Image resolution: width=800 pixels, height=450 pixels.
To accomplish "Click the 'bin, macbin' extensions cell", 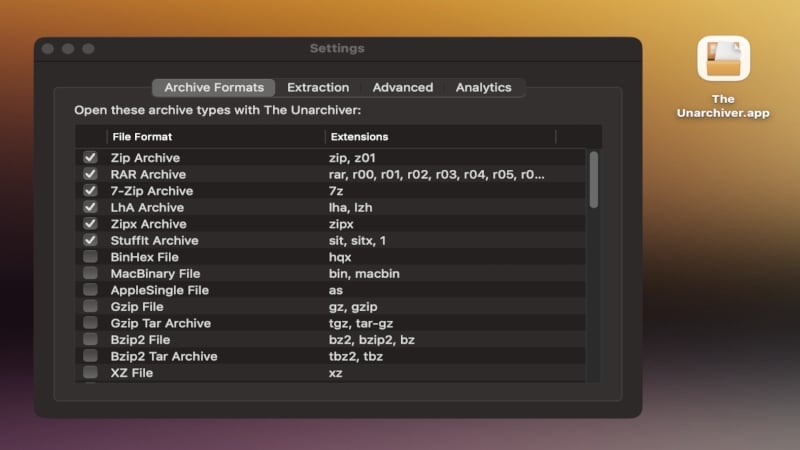I will (x=364, y=273).
